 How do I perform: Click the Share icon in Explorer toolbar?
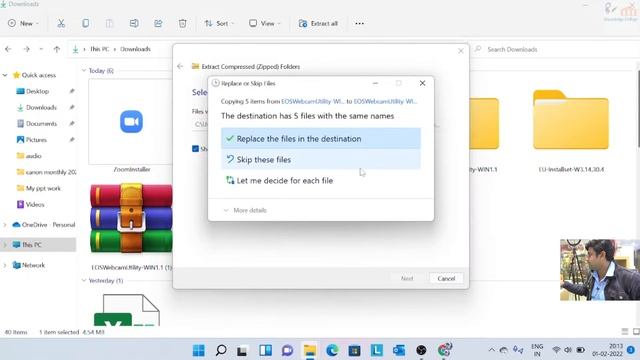coord(158,23)
